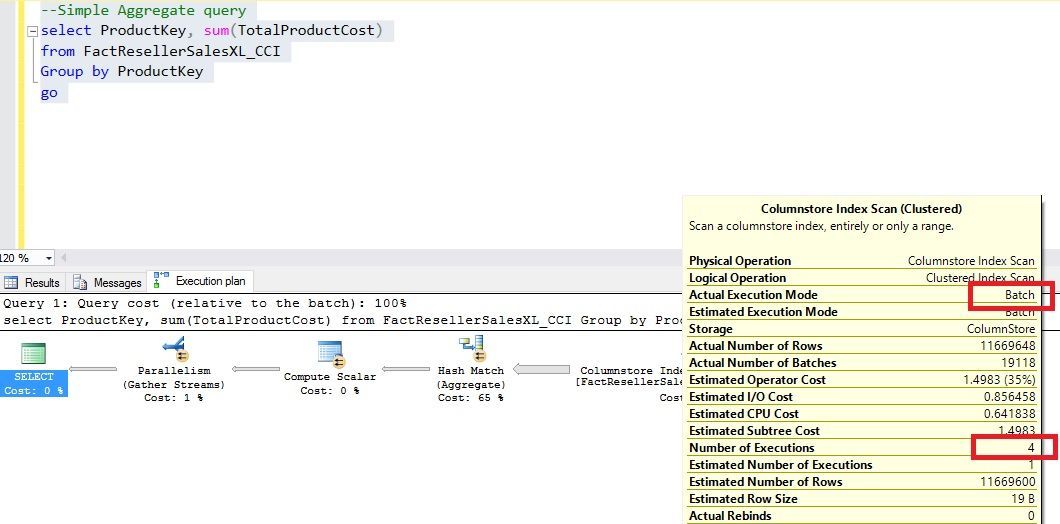1060x524 pixels.
Task: Click the Estimated Row Size value 19 B
Action: point(1023,499)
